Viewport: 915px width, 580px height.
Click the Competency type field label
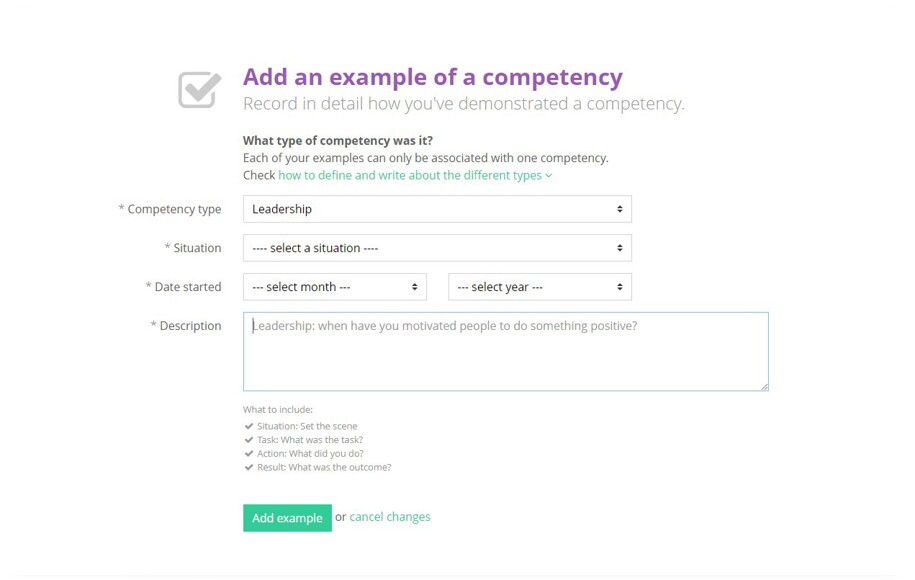point(170,209)
